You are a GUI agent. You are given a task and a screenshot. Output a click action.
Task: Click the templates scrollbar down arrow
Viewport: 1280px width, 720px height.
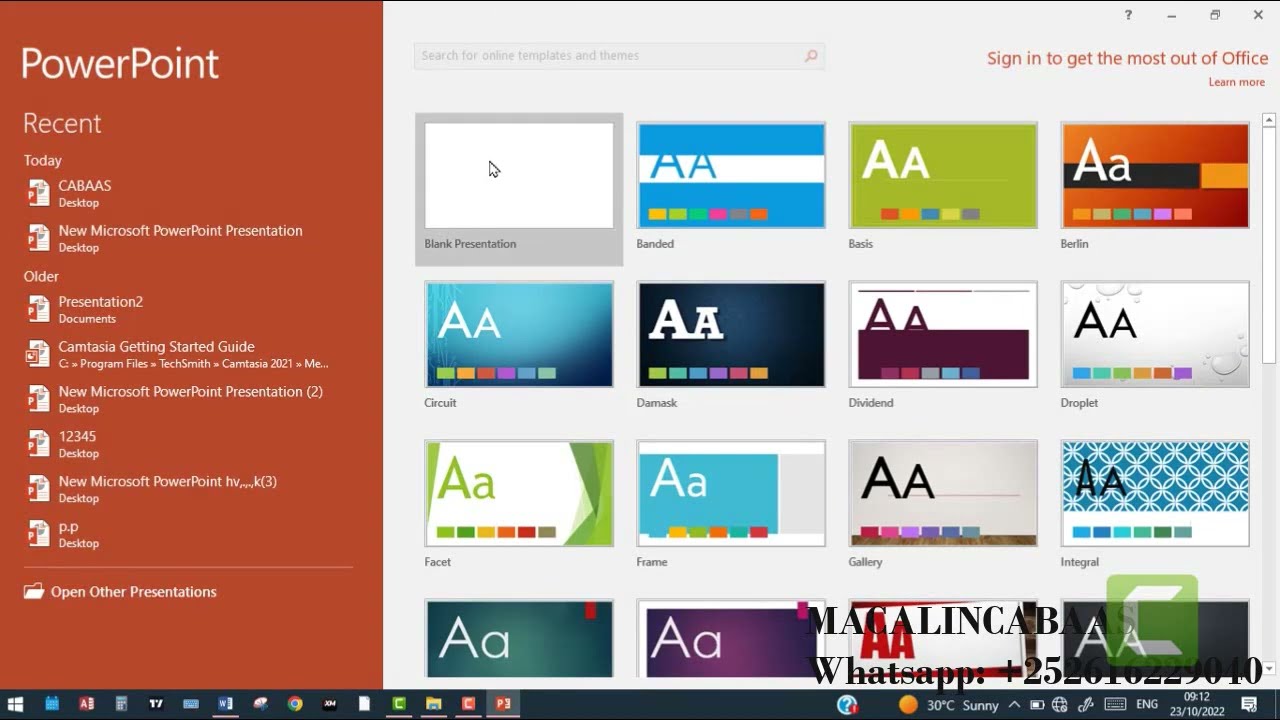[1270, 668]
